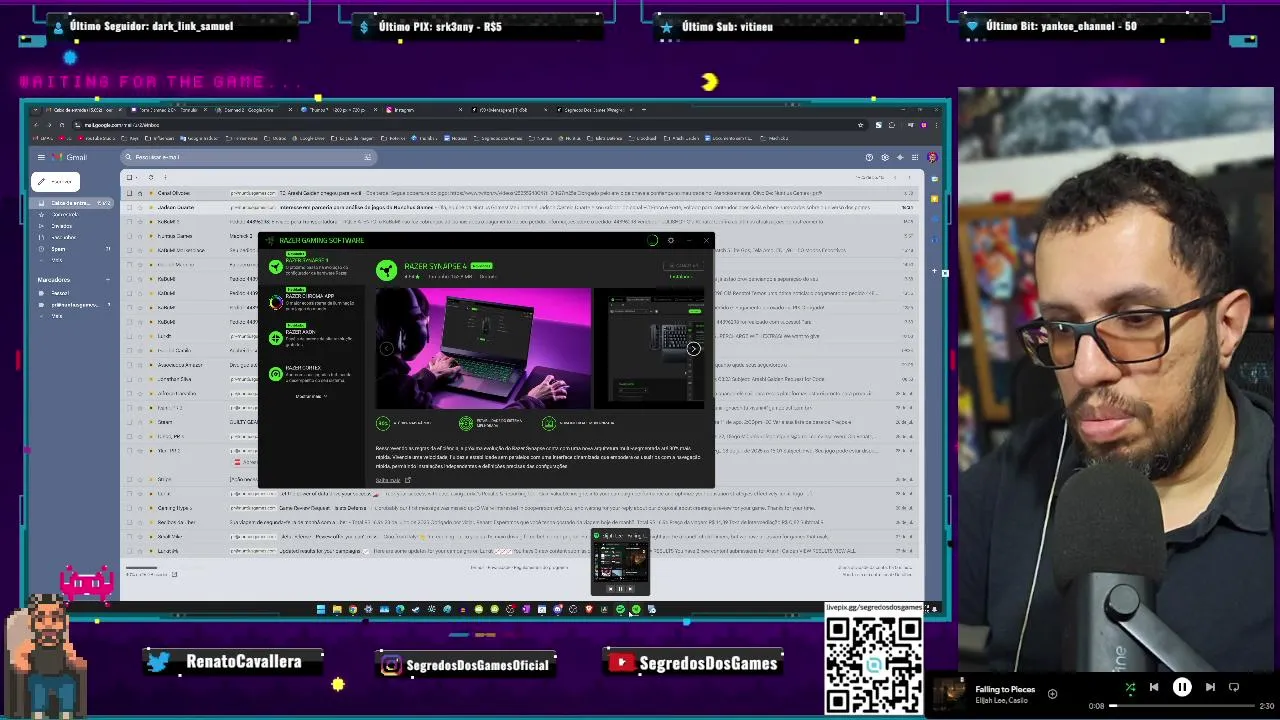Open Gmail settings gear icon

[885, 157]
